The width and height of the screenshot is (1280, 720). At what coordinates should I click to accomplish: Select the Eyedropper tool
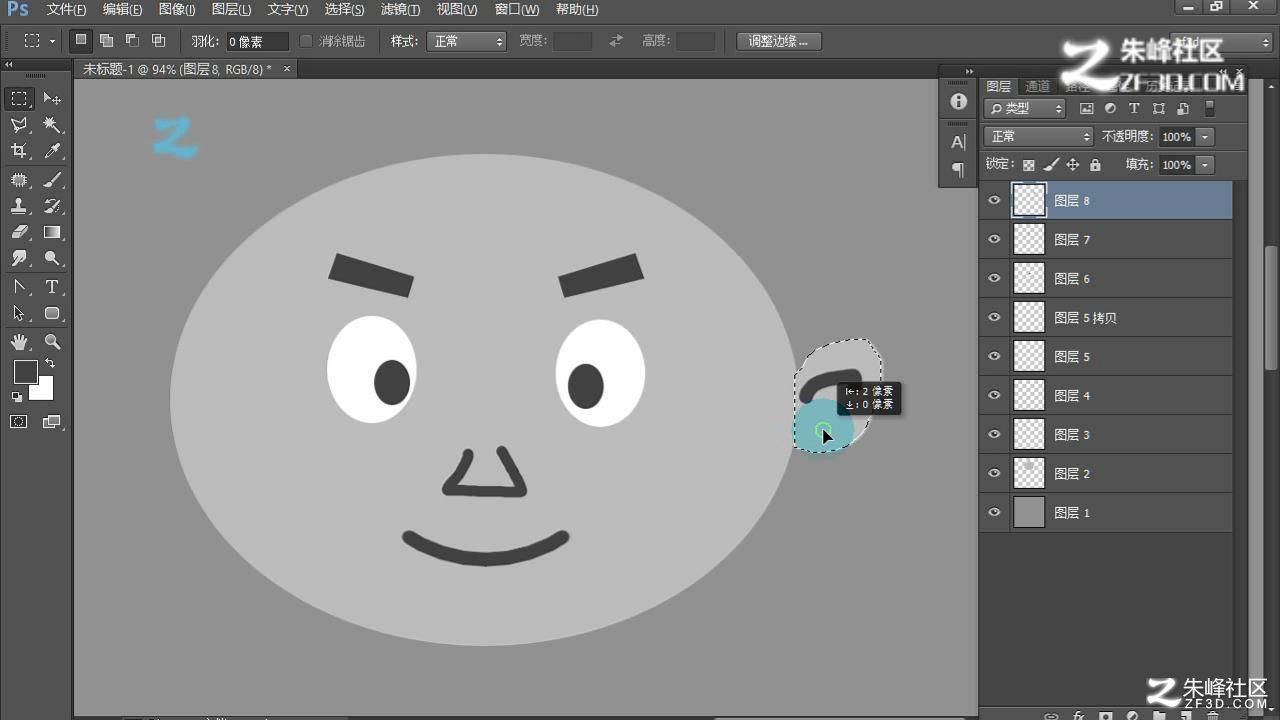[52, 151]
